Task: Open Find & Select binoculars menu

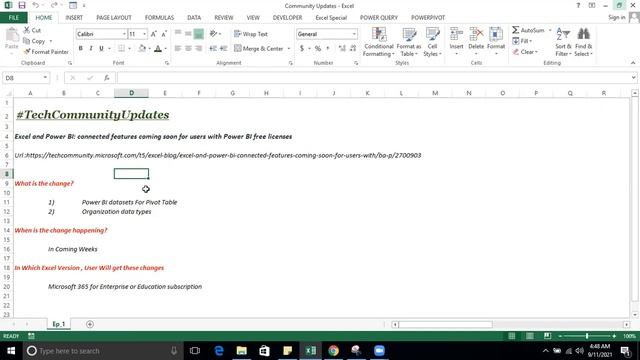Action: [x=583, y=42]
